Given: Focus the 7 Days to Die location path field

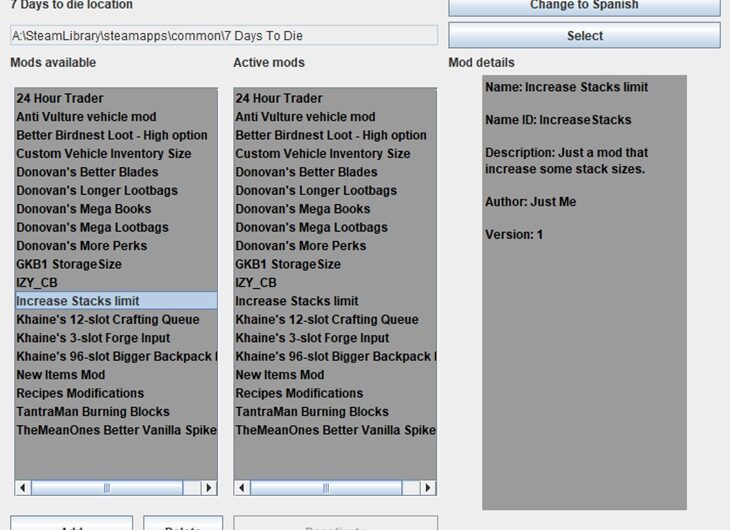Looking at the screenshot, I should point(224,35).
